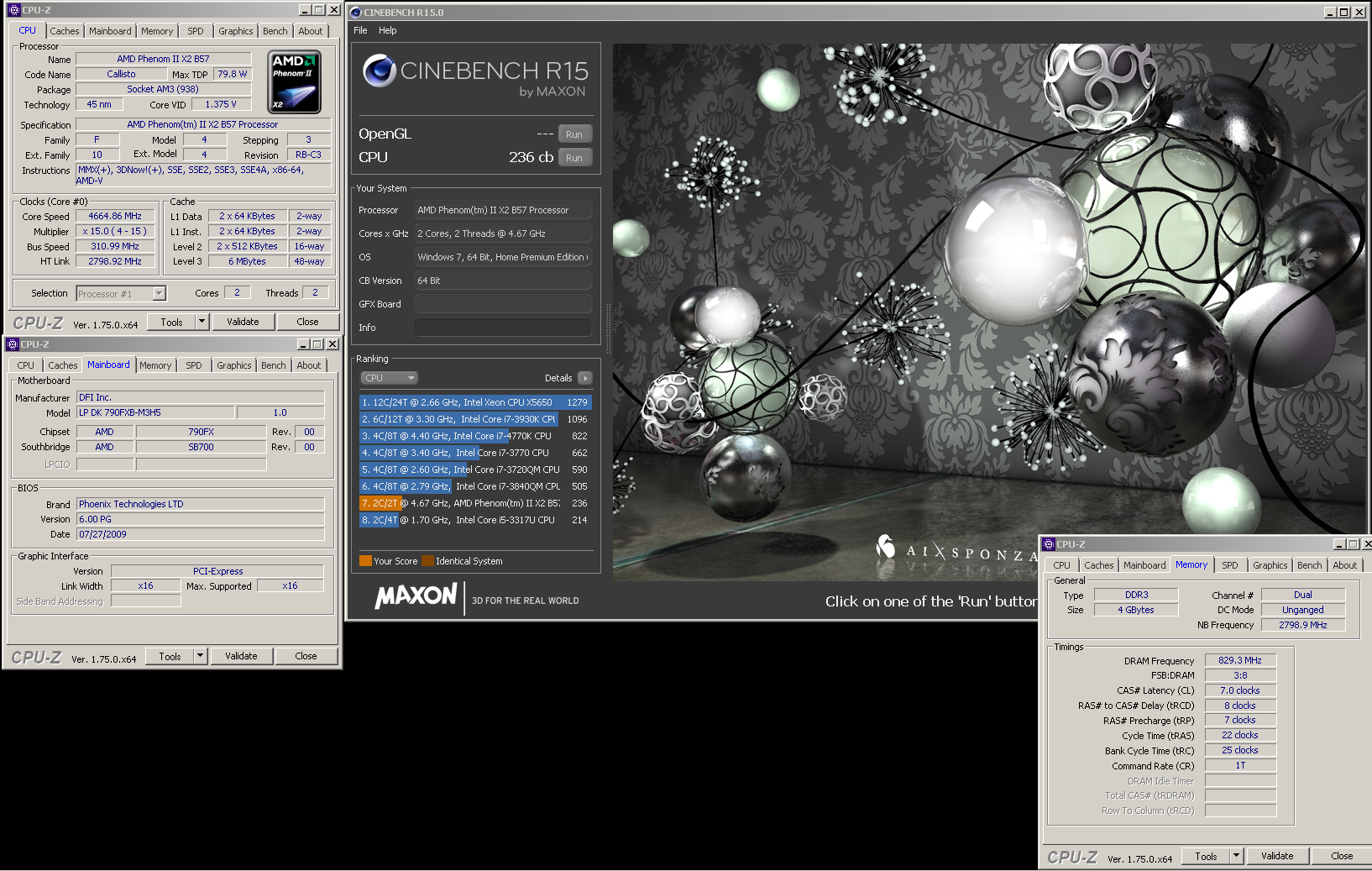
Task: Click the Phoenix Technologies LTD brand field
Action: pos(201,504)
